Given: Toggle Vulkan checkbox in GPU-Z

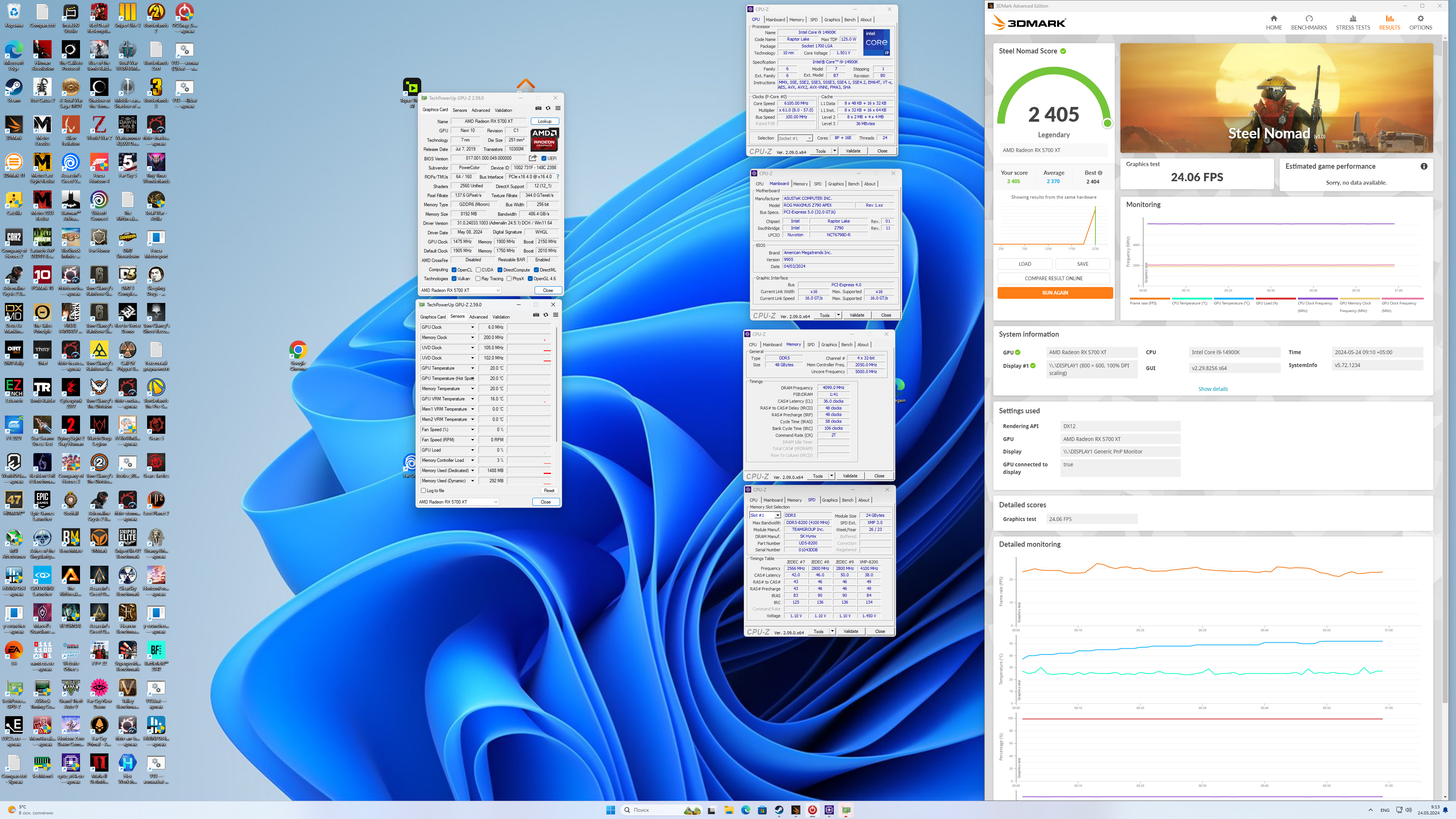Looking at the screenshot, I should [454, 279].
